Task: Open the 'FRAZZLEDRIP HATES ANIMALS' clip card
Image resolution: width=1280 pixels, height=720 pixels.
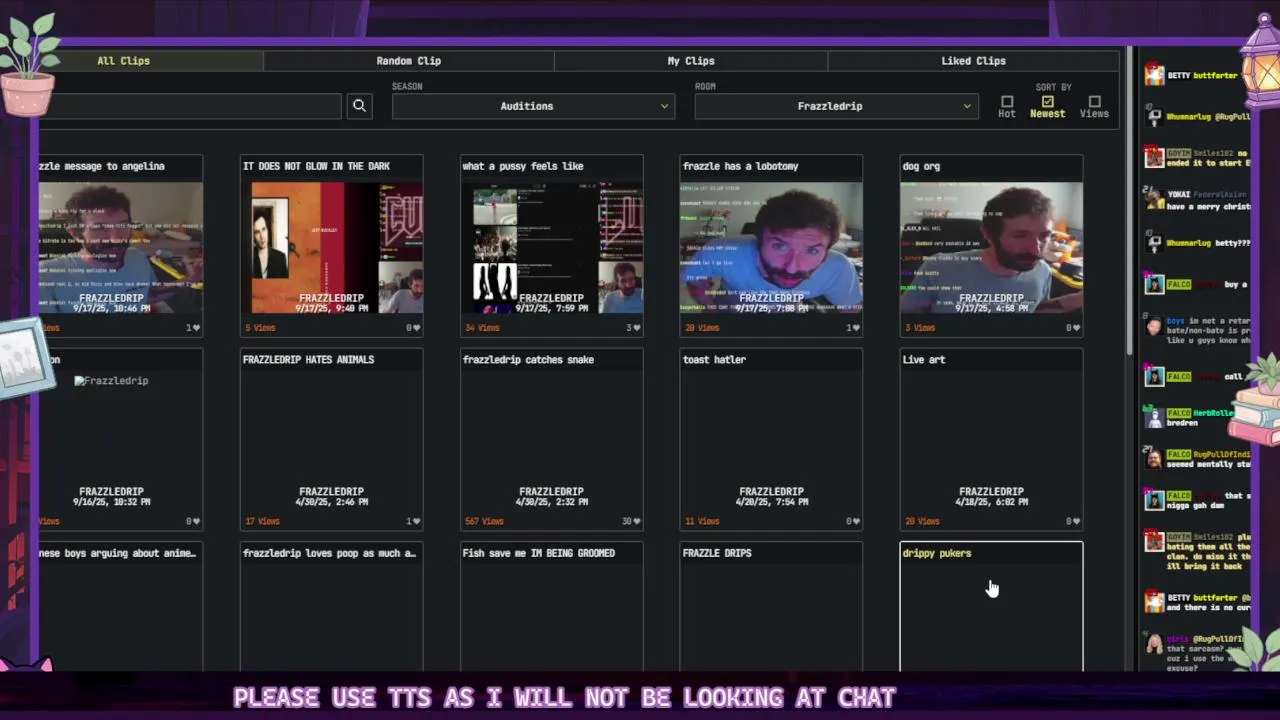Action: click(x=332, y=439)
